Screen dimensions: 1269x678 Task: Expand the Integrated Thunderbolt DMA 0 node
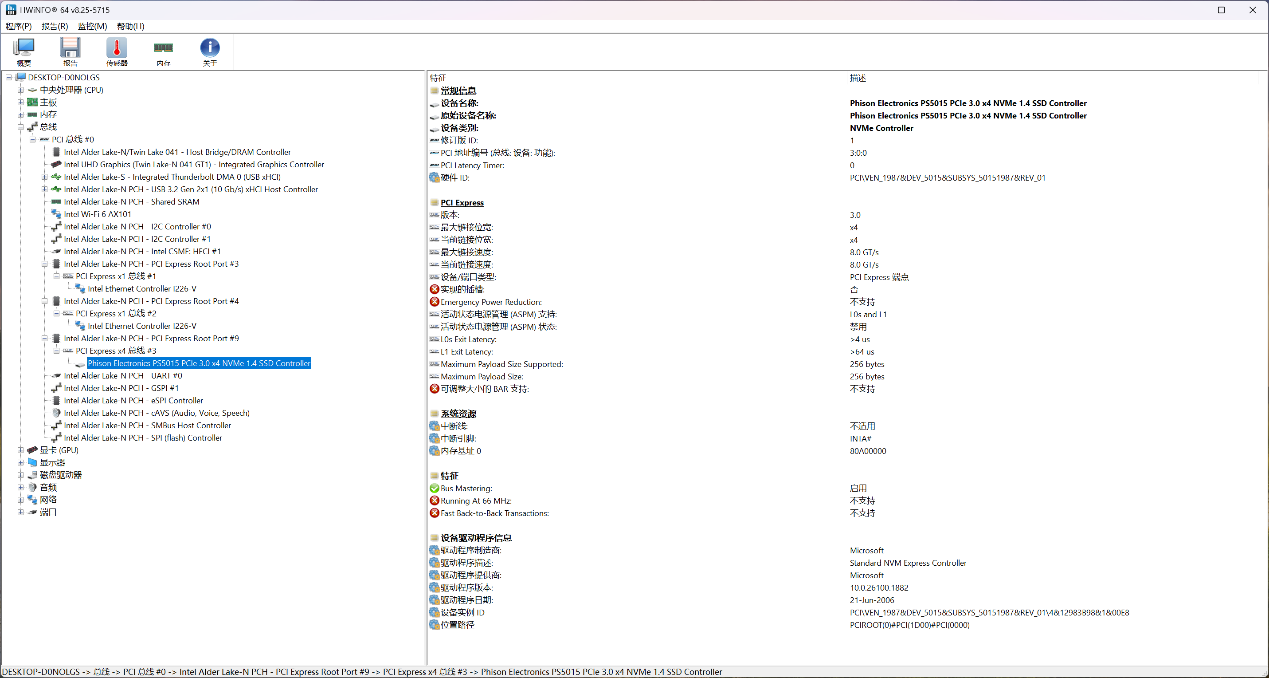pos(44,177)
